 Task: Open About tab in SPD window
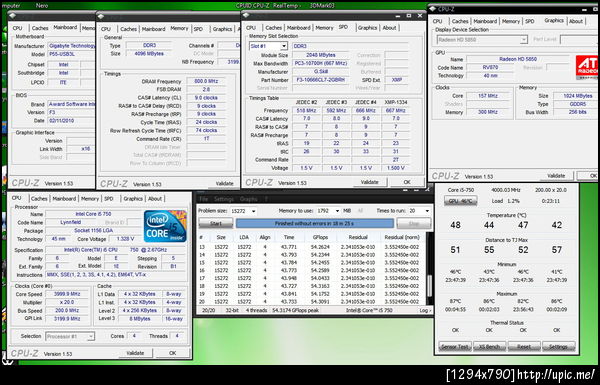coord(390,28)
